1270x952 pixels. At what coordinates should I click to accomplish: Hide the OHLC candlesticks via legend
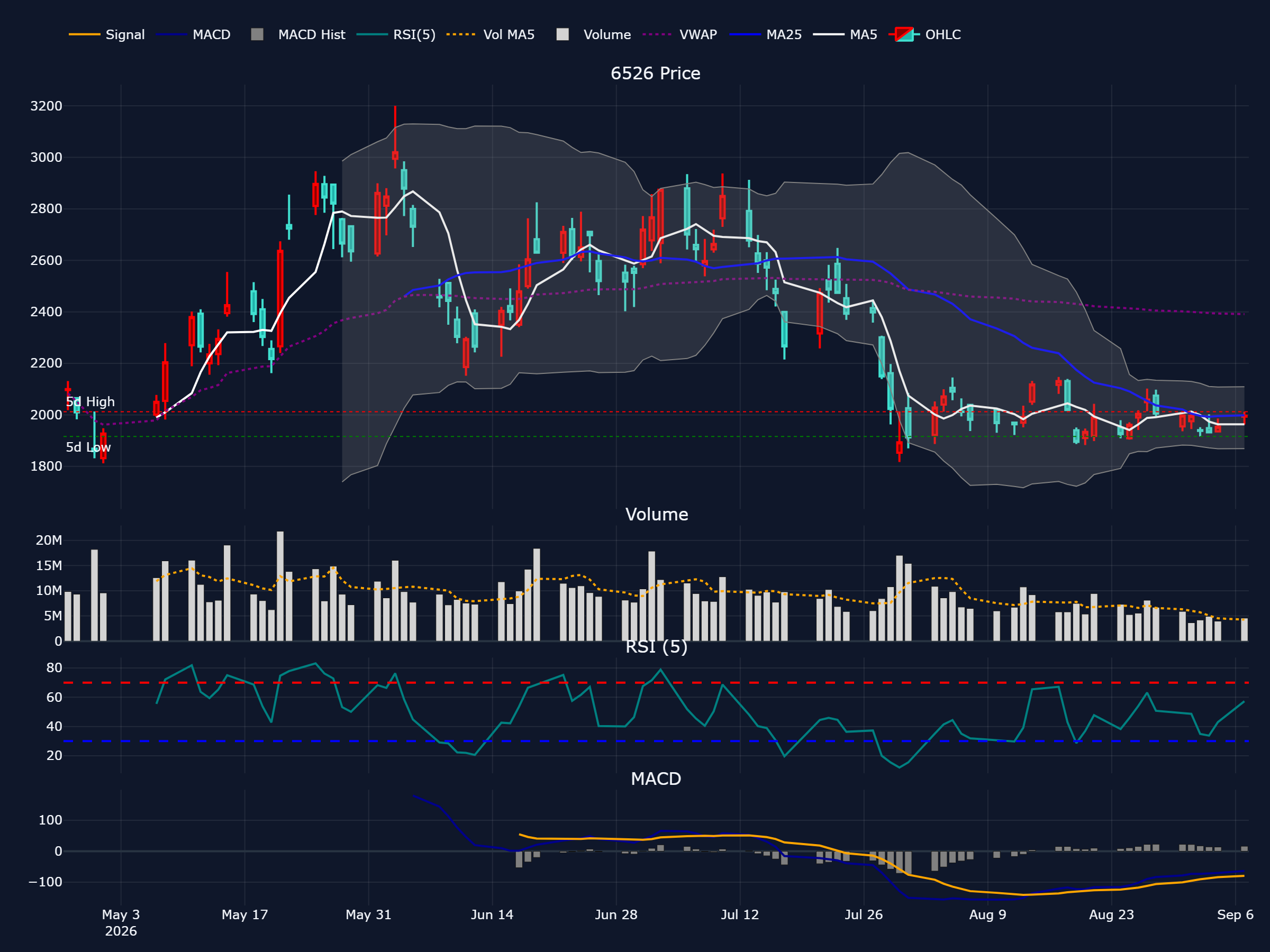tap(924, 34)
